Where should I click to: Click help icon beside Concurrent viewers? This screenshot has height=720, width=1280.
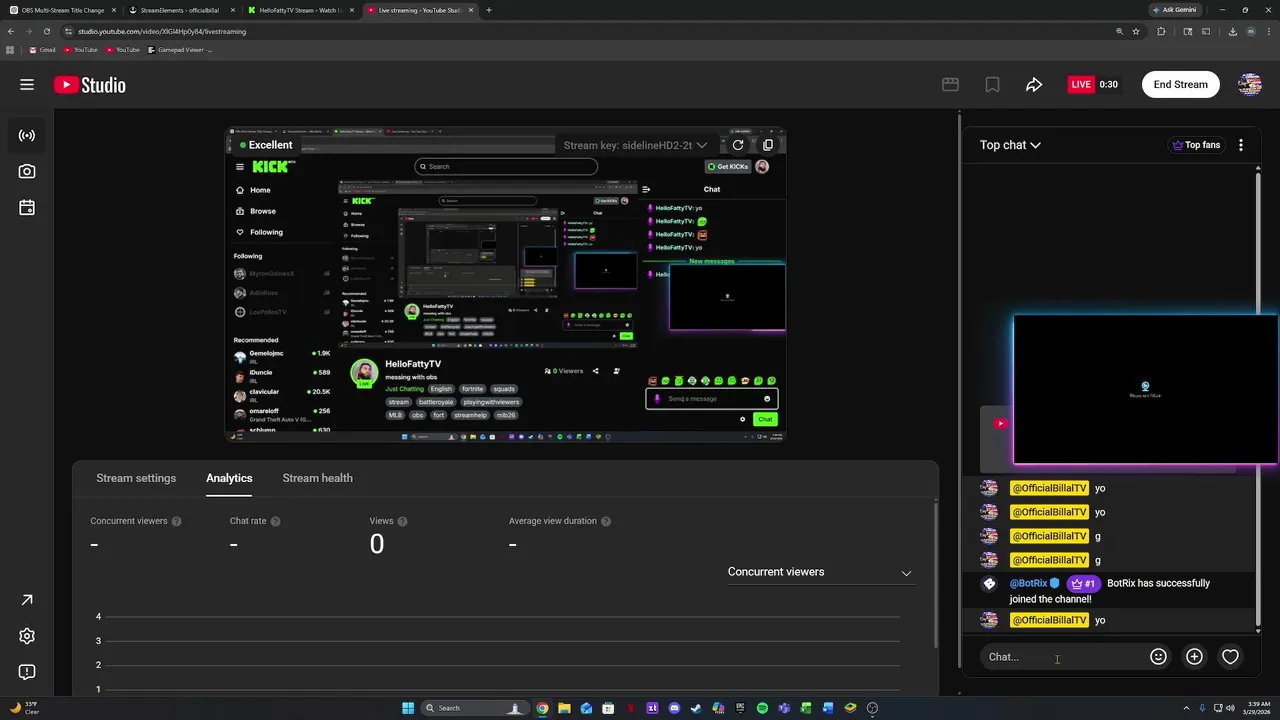(177, 521)
